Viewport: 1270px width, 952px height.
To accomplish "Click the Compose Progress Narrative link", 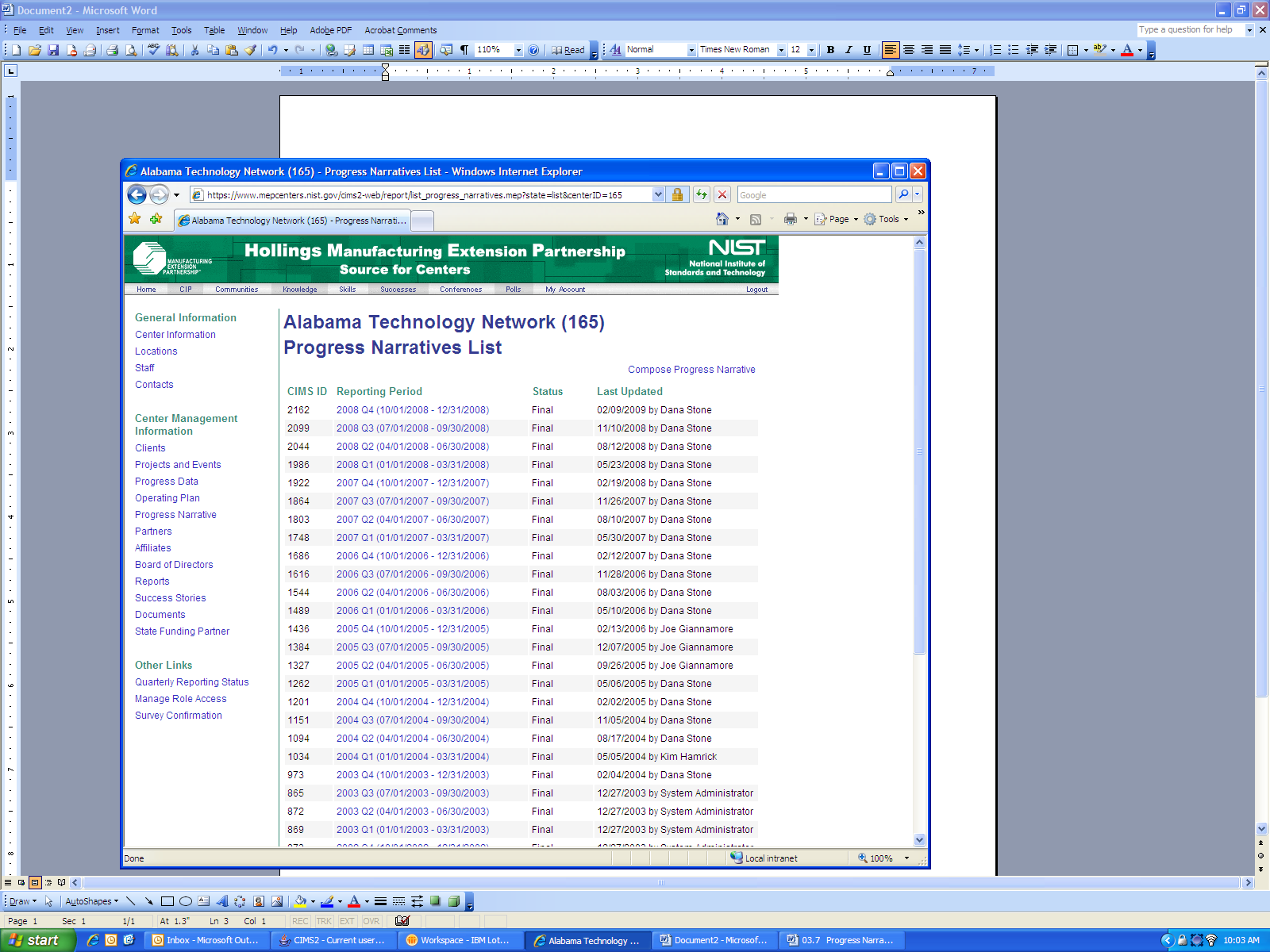I will coord(691,370).
